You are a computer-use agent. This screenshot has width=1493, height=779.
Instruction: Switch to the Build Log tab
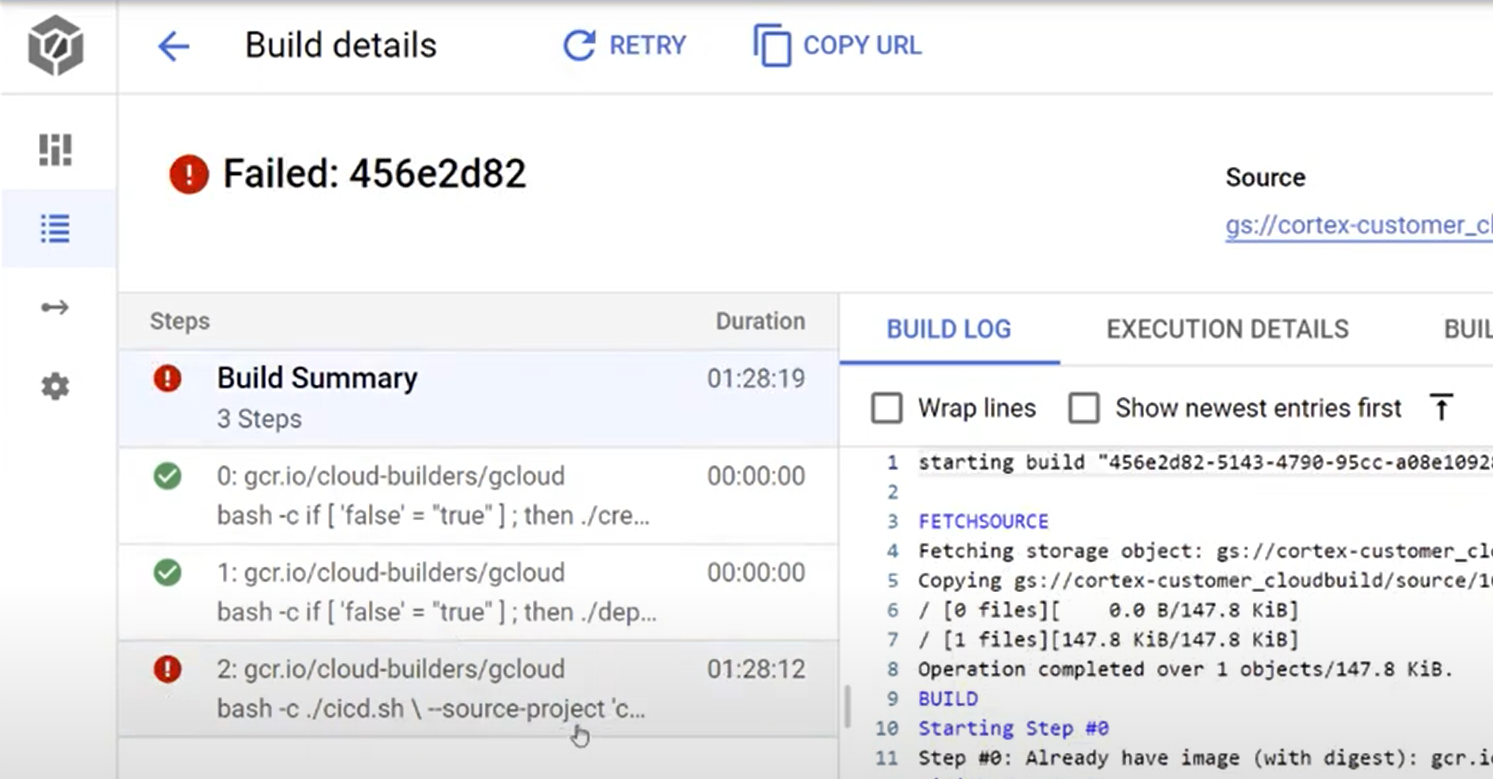tap(949, 329)
